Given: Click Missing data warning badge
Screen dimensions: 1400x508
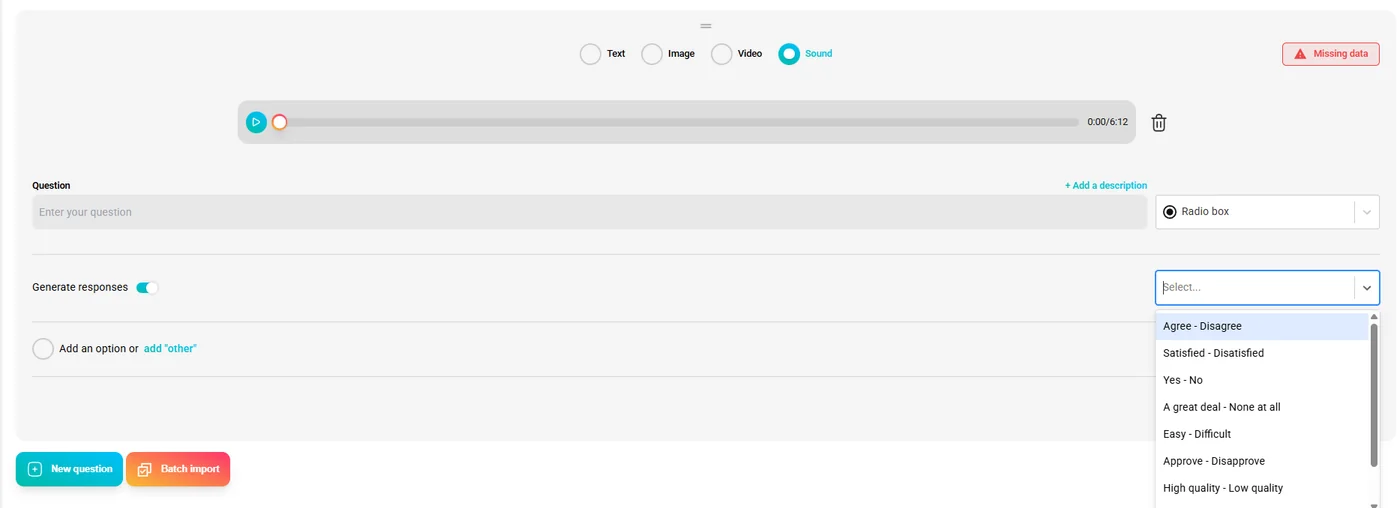Looking at the screenshot, I should point(1331,54).
